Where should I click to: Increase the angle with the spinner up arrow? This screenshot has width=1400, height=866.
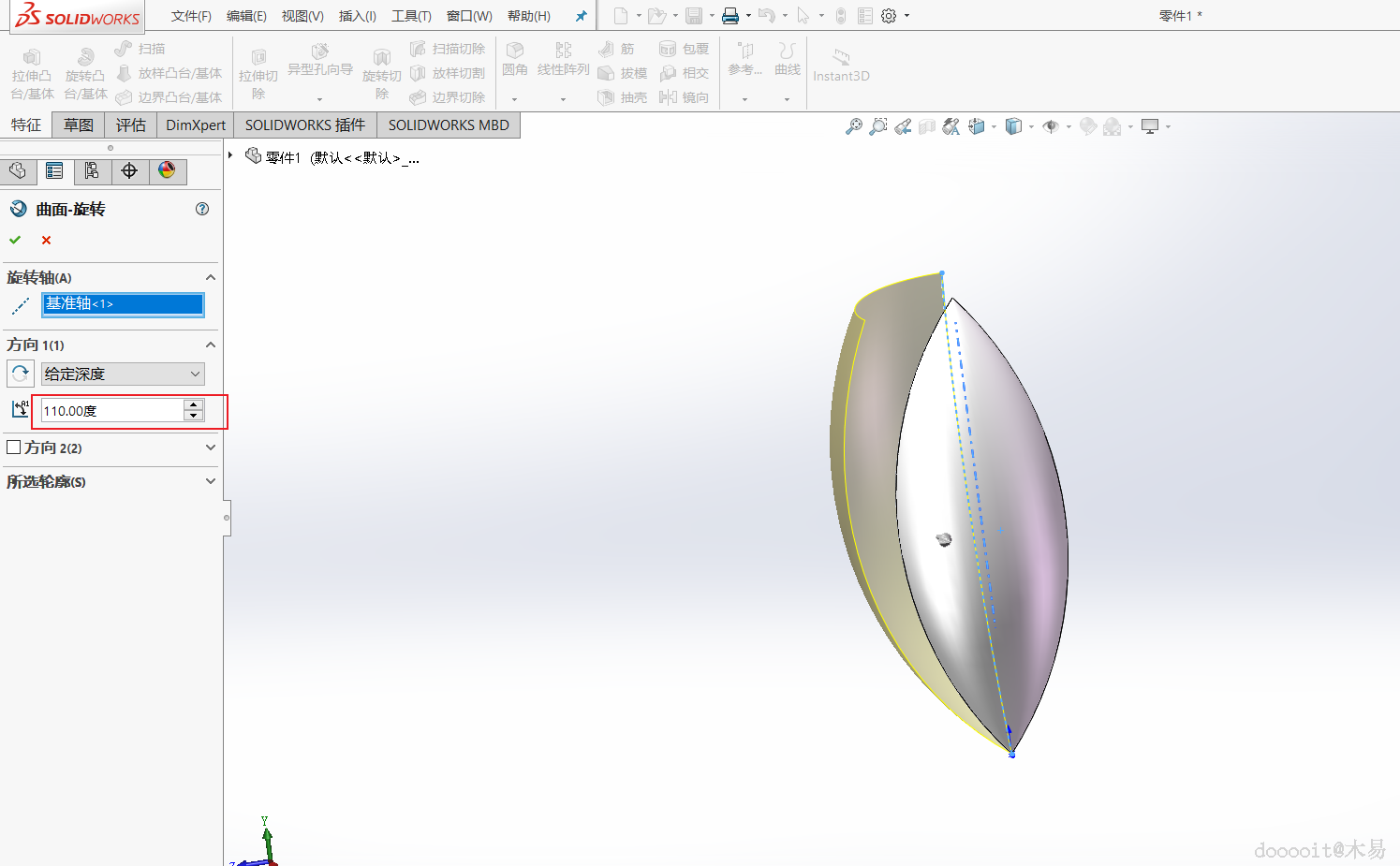pyautogui.click(x=194, y=405)
